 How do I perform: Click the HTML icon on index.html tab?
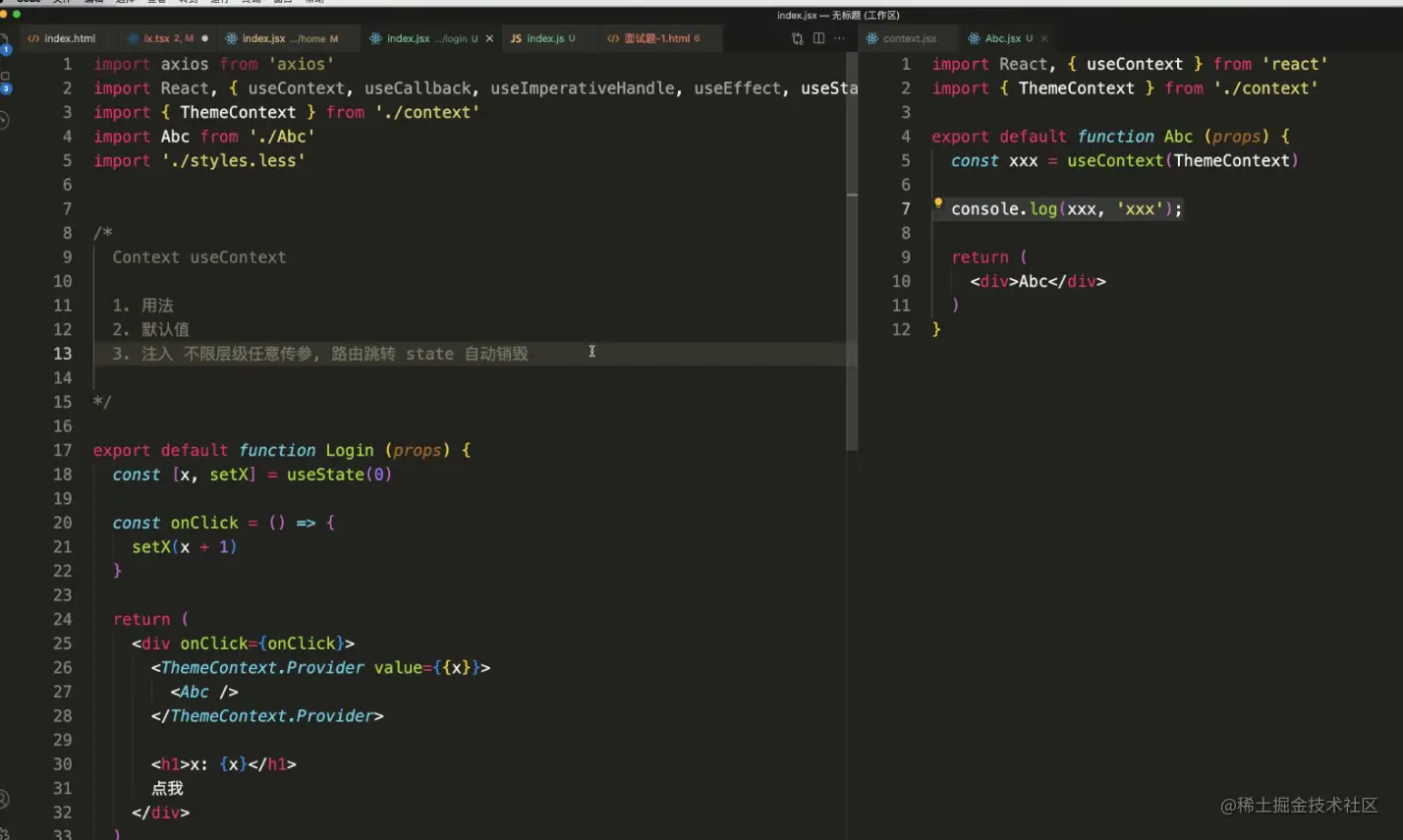click(x=33, y=38)
